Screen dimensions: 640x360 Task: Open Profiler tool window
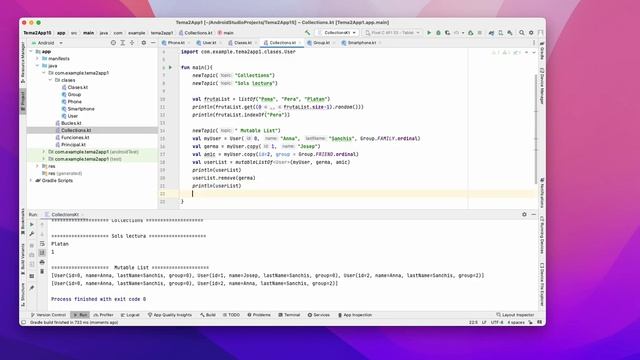[104, 315]
